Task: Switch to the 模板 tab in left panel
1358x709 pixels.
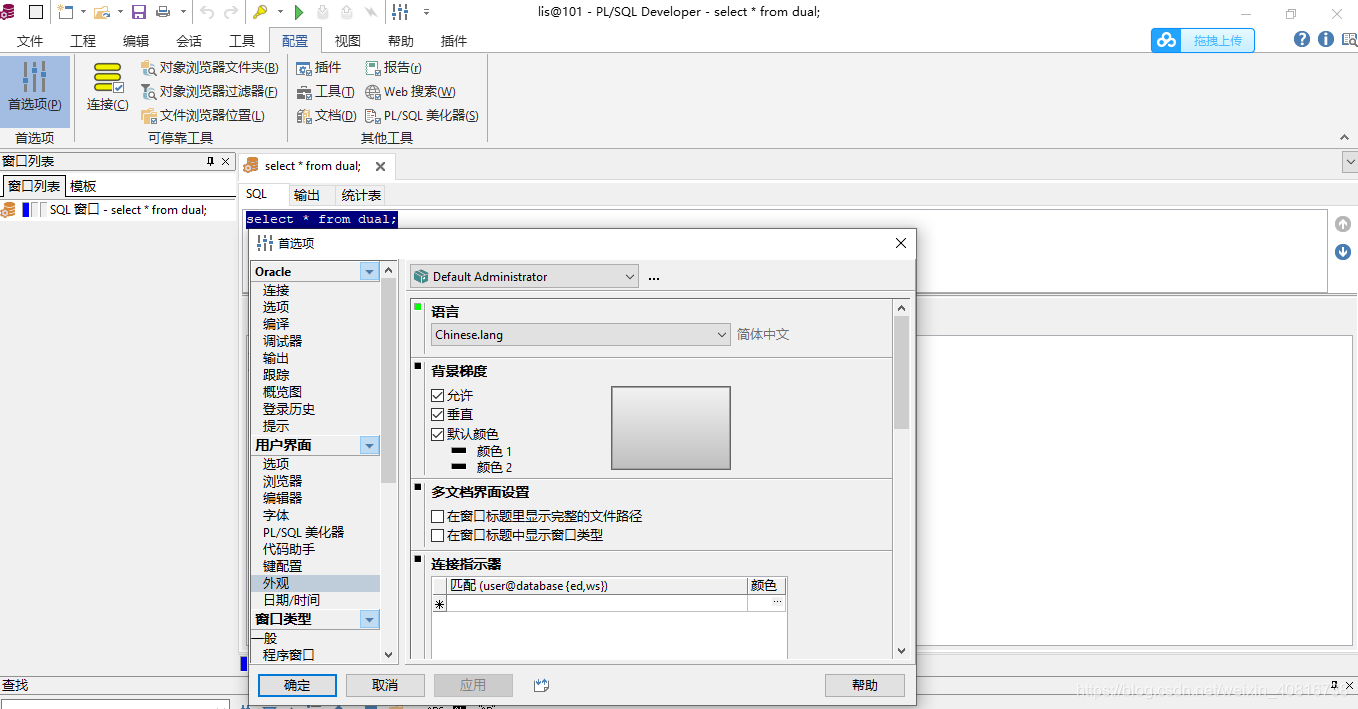Action: [83, 186]
